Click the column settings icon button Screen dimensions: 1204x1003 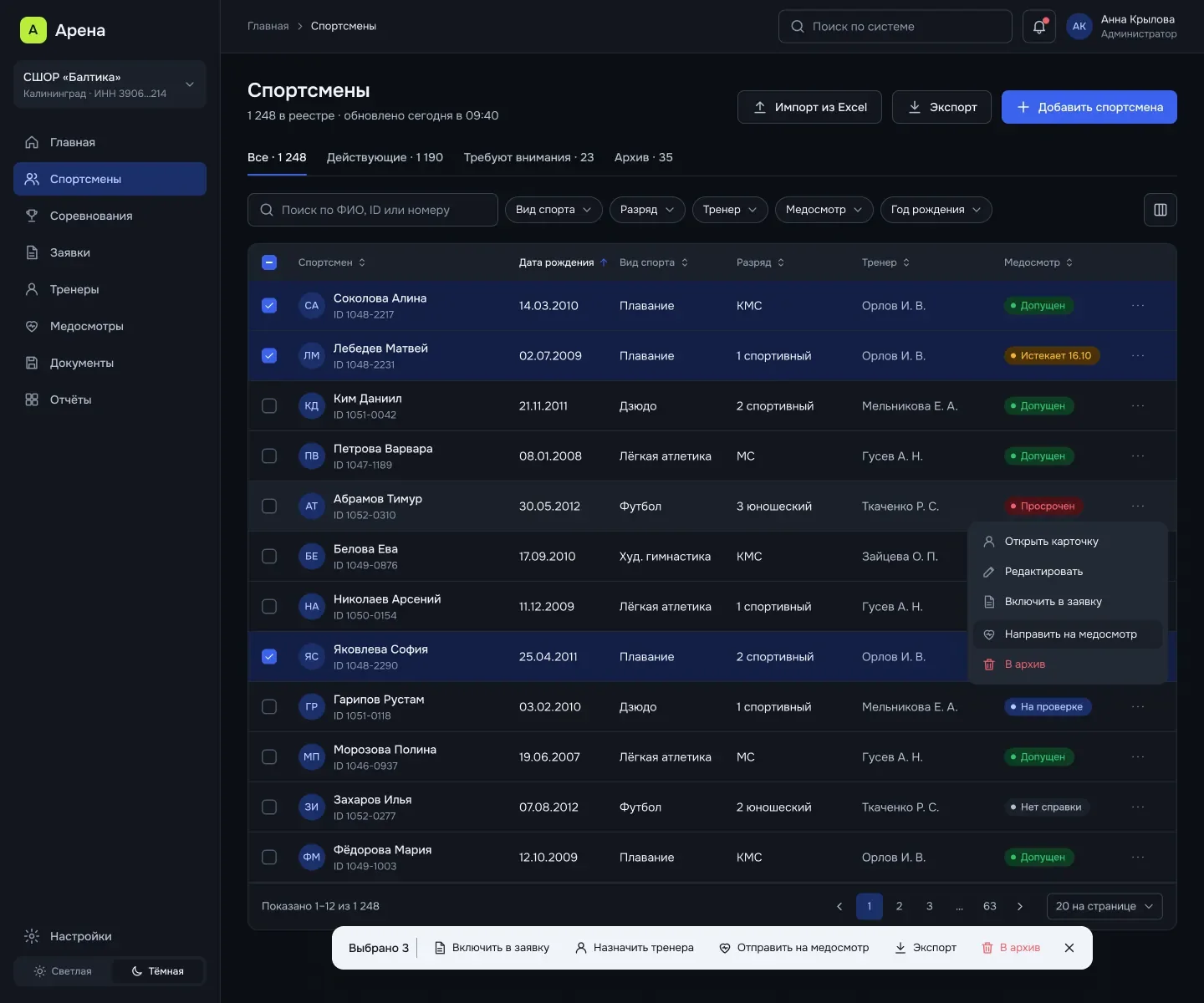click(1161, 210)
